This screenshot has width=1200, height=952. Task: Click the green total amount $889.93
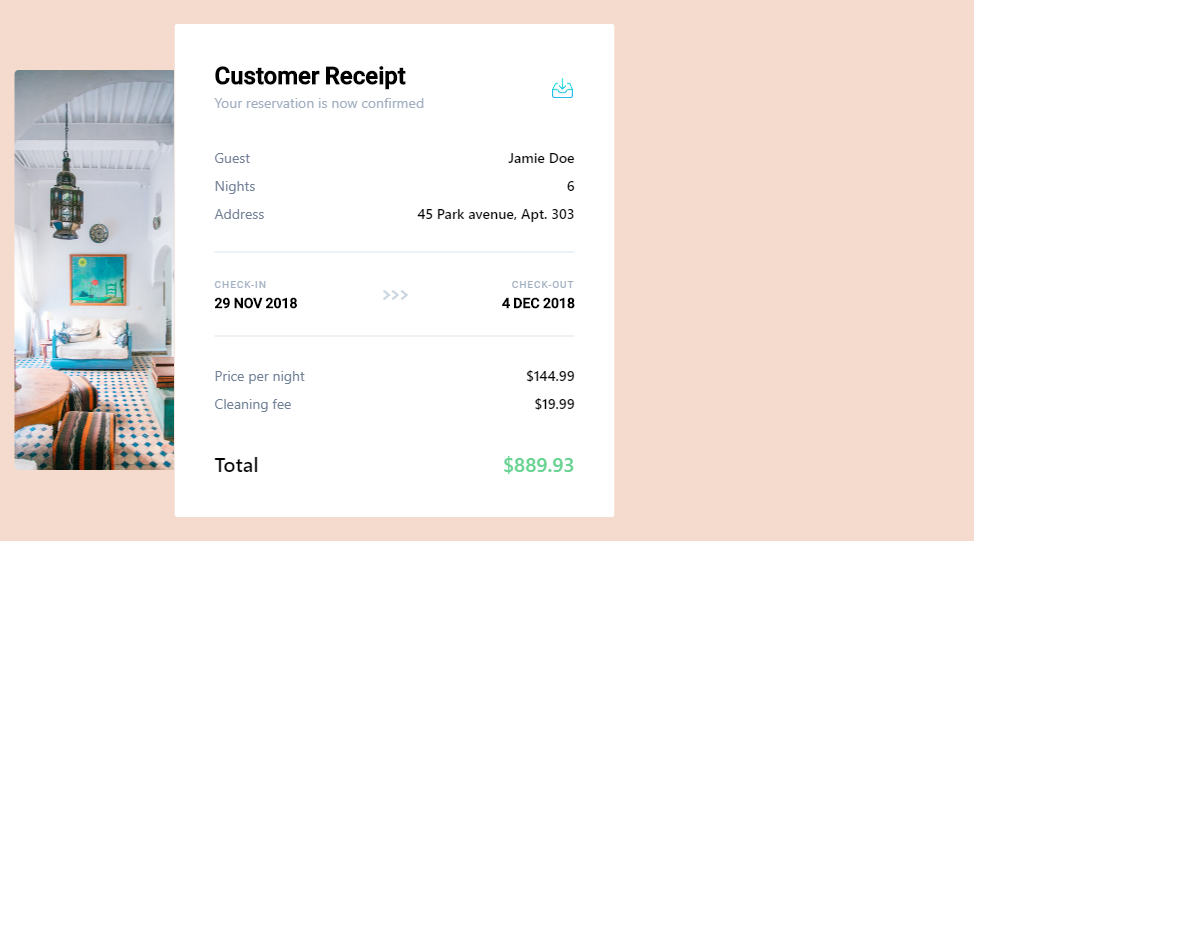[x=539, y=465]
